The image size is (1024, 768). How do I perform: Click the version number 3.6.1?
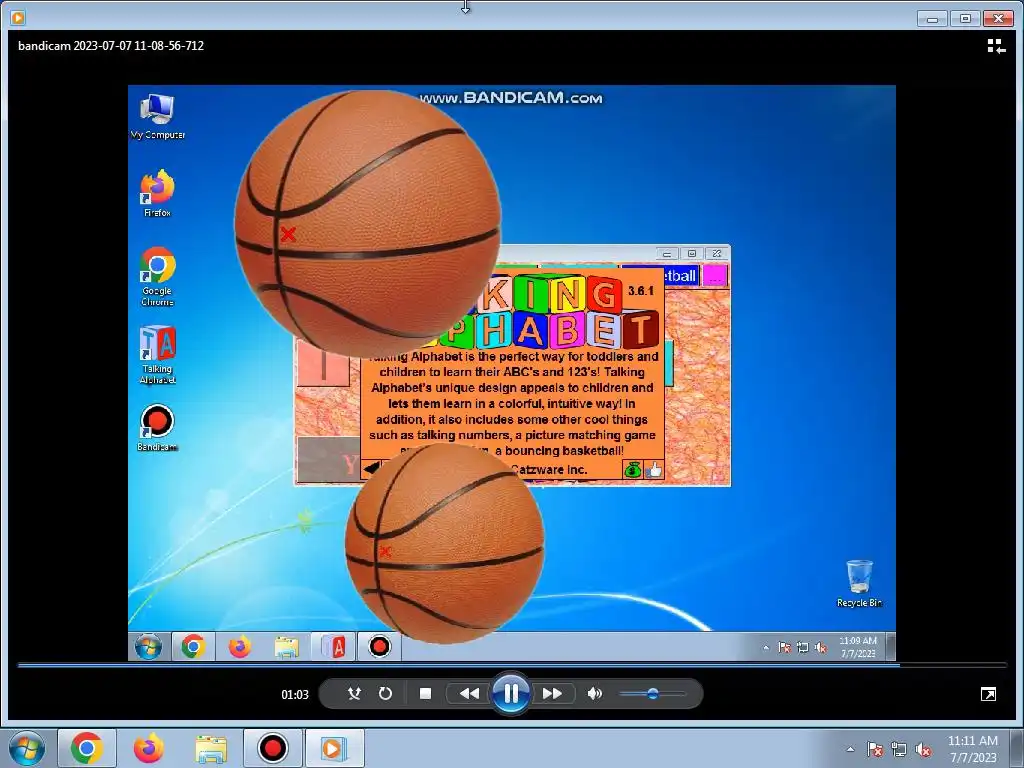[641, 291]
